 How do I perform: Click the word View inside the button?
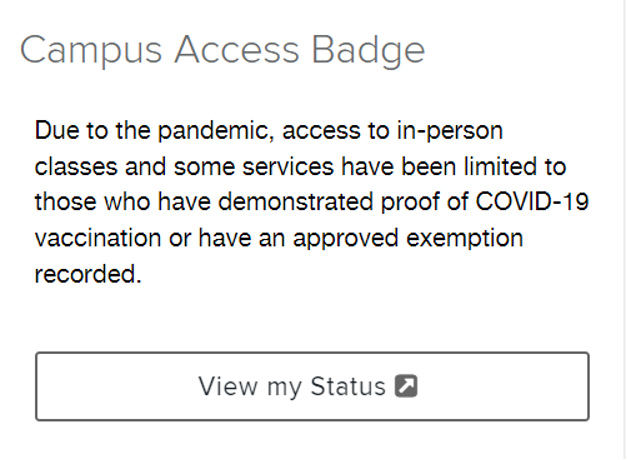coord(228,386)
